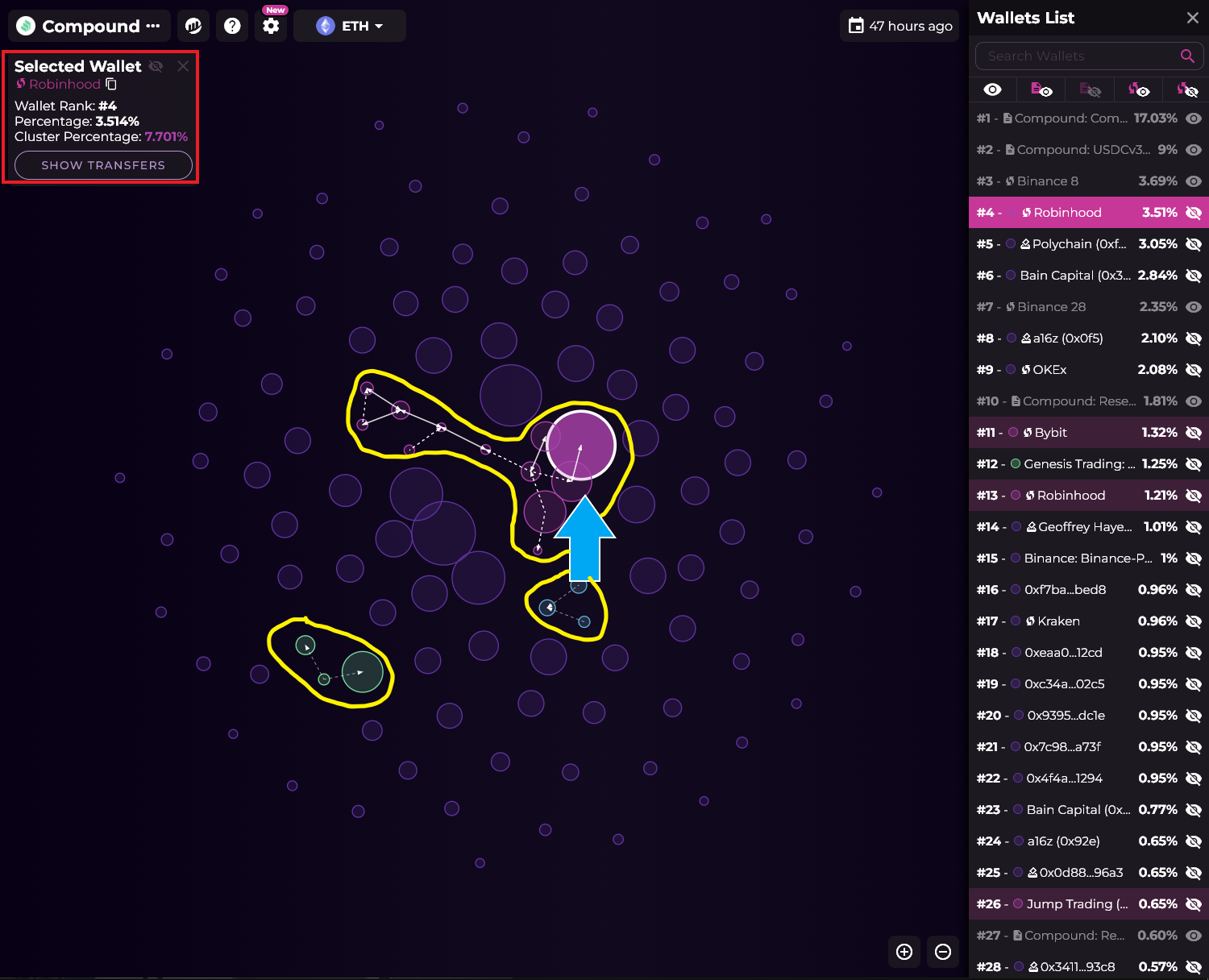
Task: Click the magnifier search icon in Wallets List
Action: pos(1187,56)
